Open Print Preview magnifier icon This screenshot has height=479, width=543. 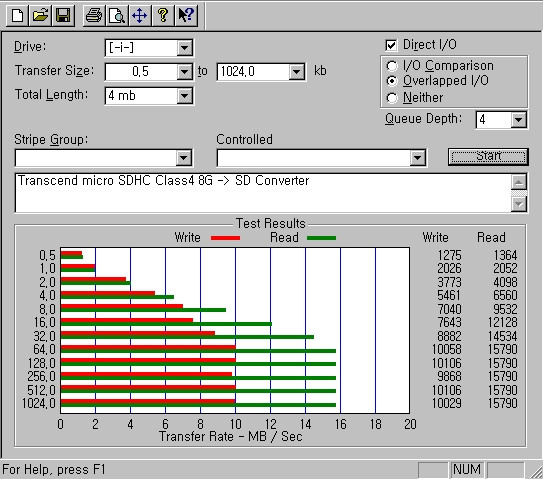click(x=117, y=16)
